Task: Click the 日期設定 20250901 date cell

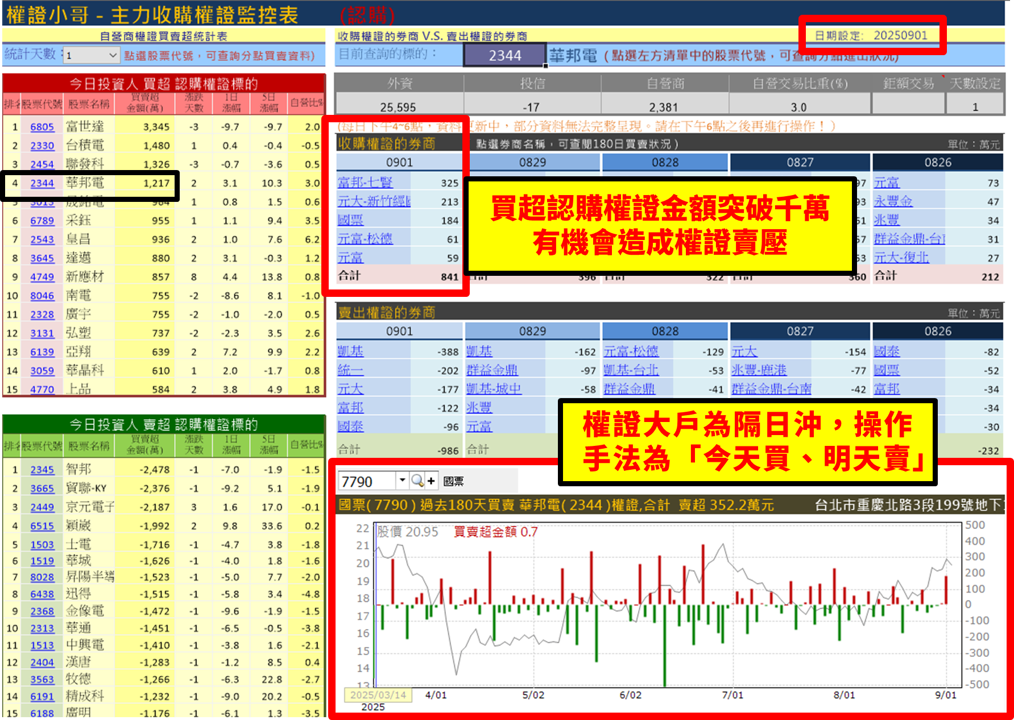Action: (x=872, y=36)
